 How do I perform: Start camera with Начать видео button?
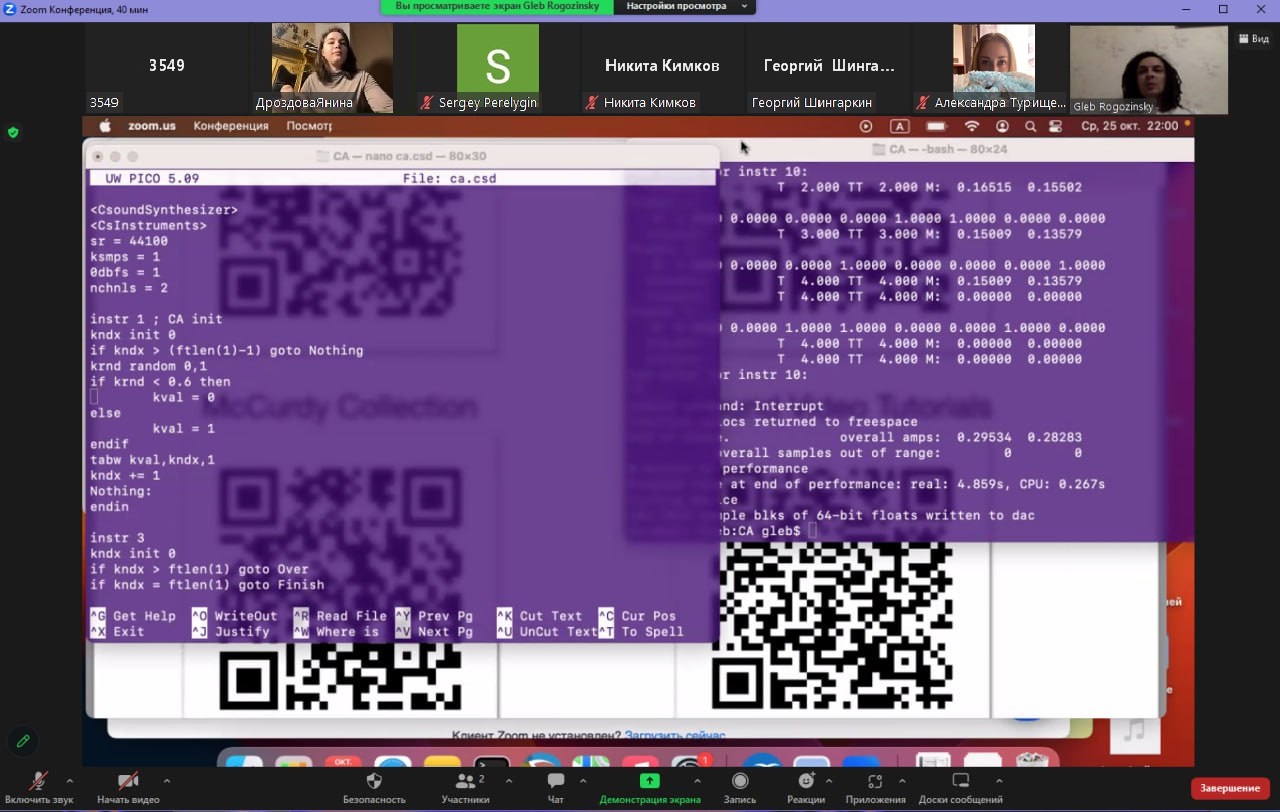(128, 782)
